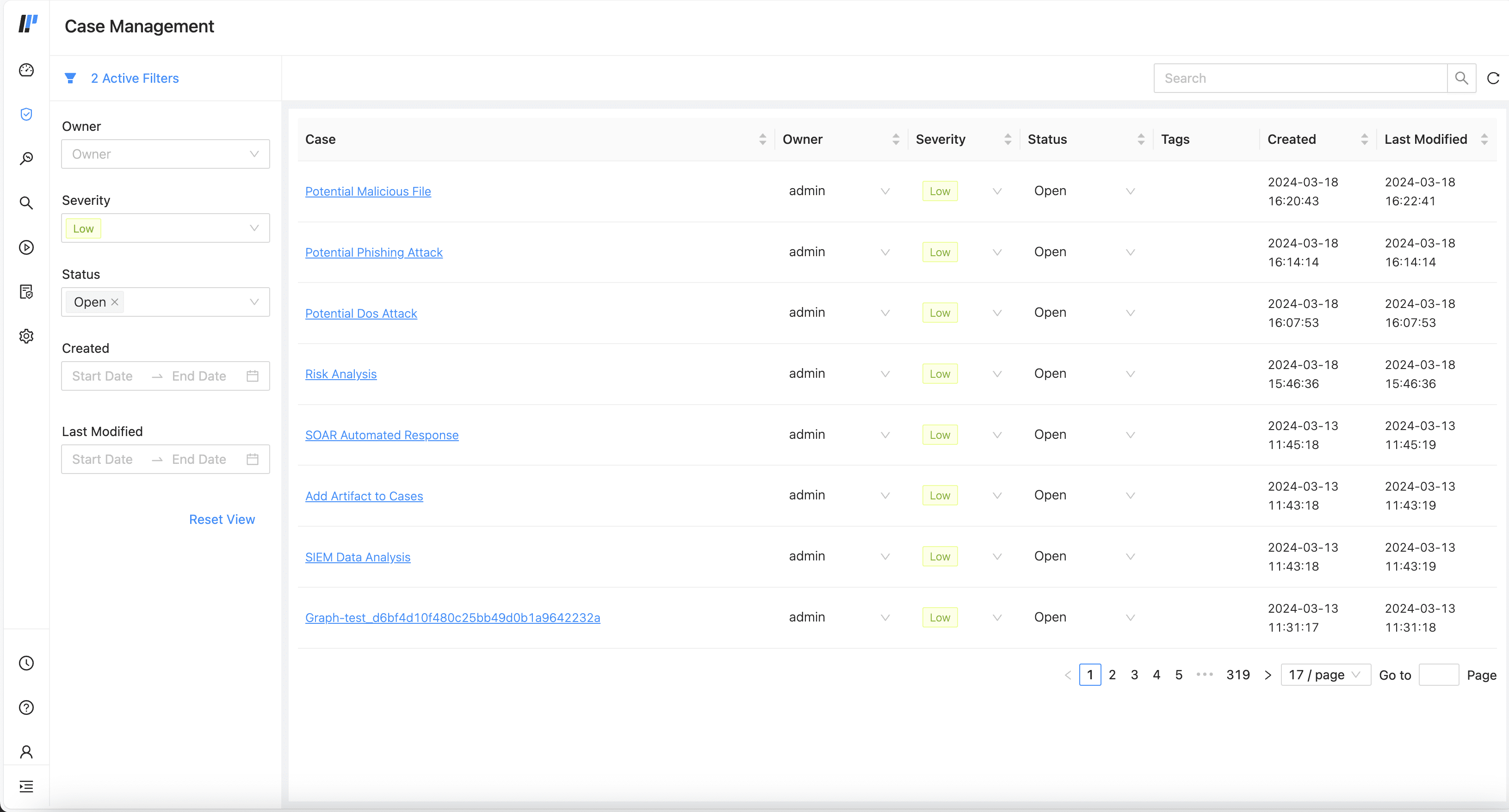The image size is (1509, 812).
Task: Open the Owner filter dropdown
Action: tap(165, 154)
